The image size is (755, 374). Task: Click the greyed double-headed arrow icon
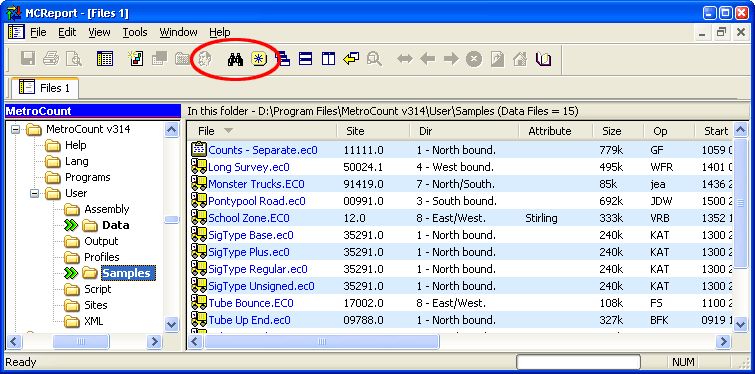click(x=404, y=59)
